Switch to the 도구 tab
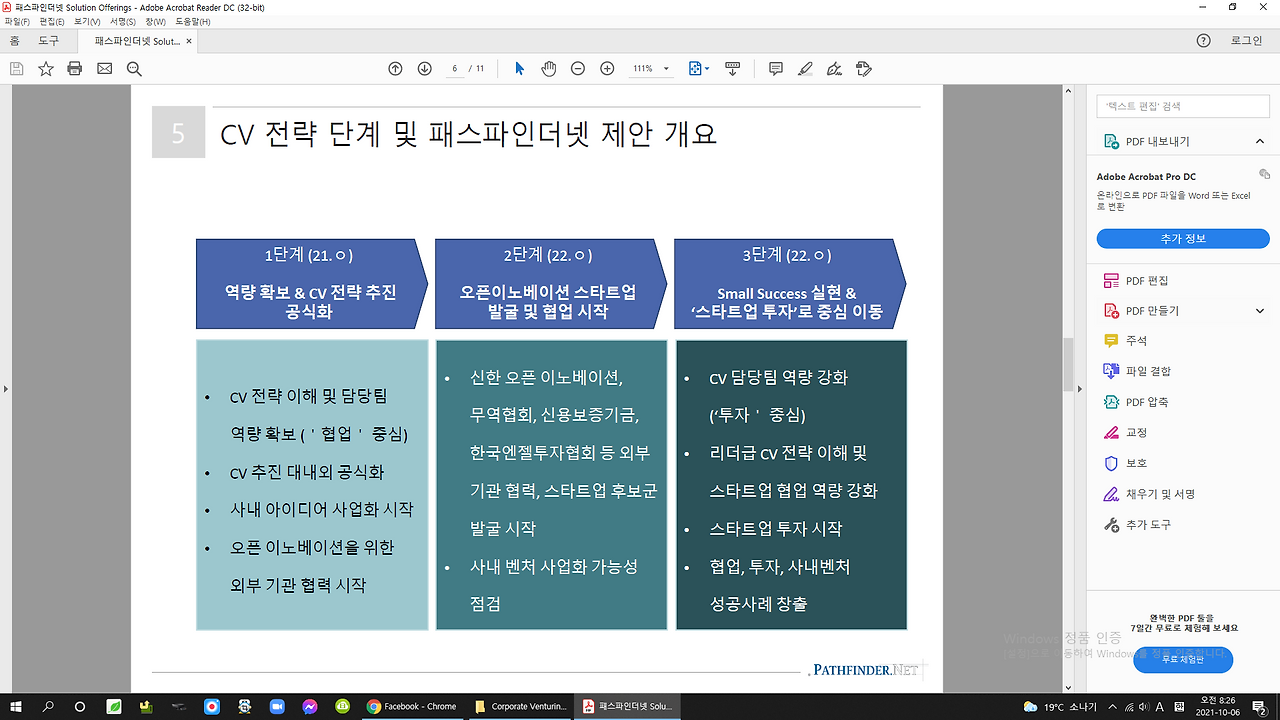Viewport: 1280px width, 720px height. (x=48, y=41)
